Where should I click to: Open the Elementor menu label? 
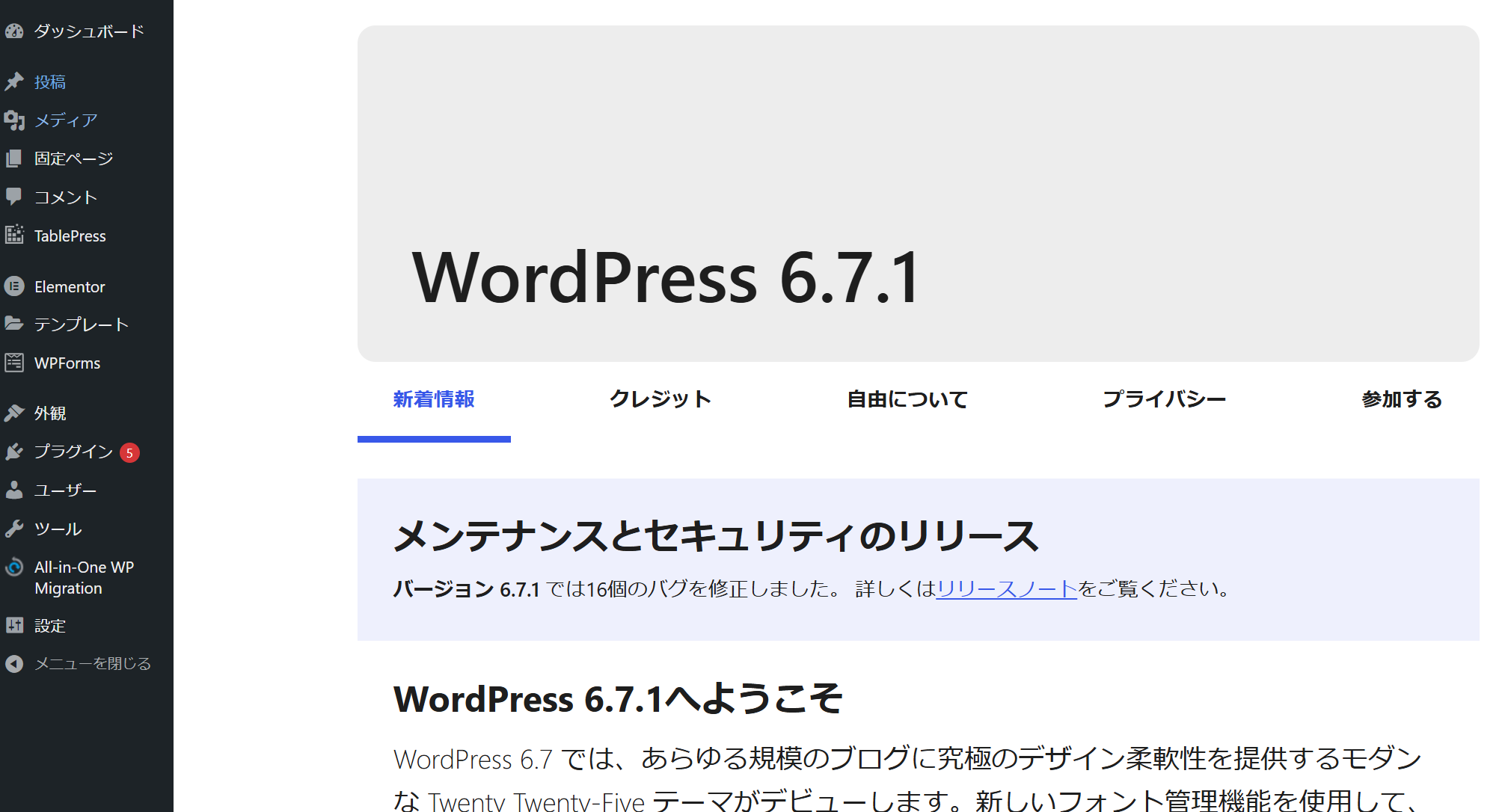pos(70,286)
